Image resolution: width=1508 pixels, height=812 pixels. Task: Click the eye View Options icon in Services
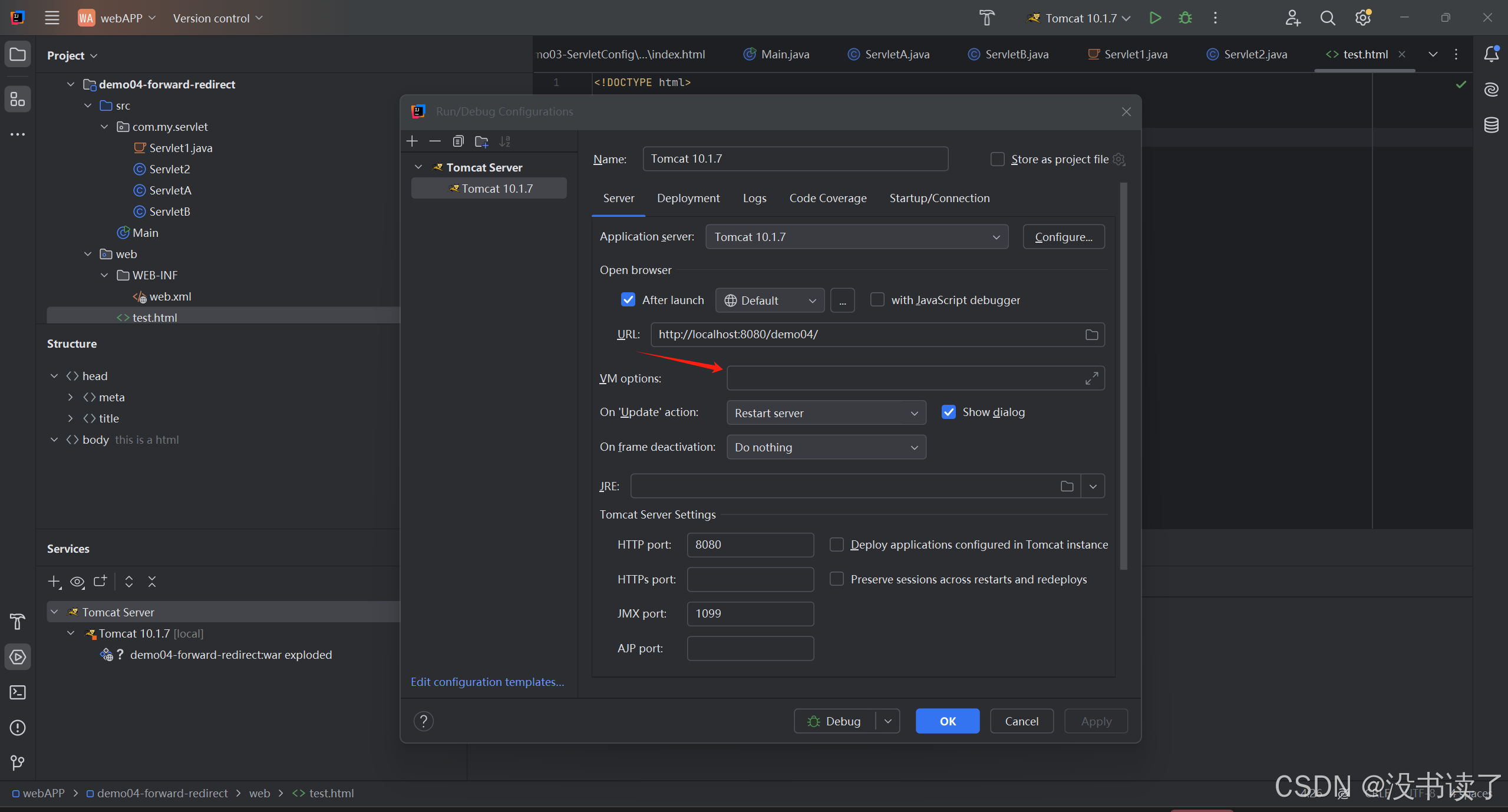click(77, 582)
